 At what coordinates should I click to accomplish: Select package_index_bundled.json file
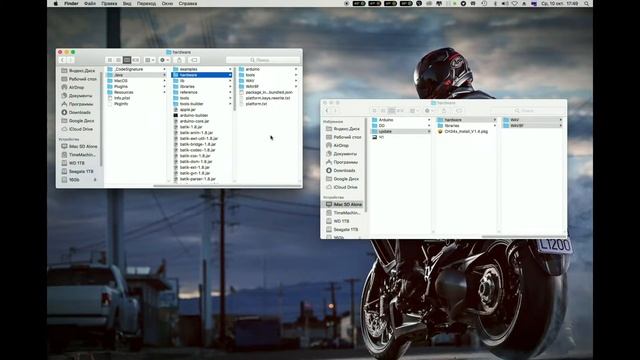268,92
